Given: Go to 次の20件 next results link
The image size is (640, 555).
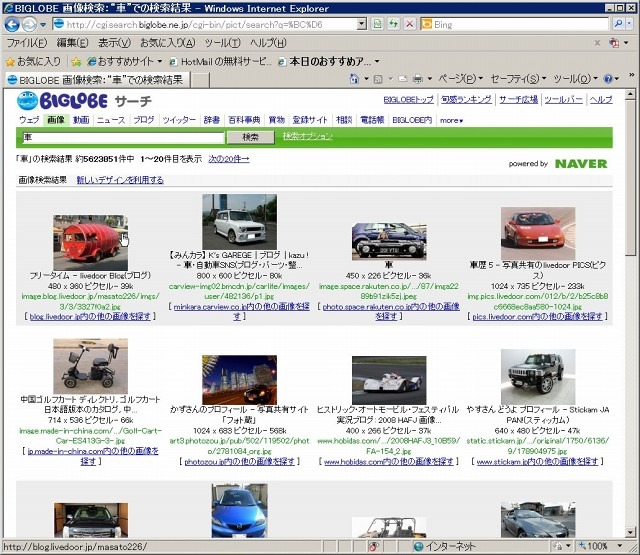Looking at the screenshot, I should (229, 159).
